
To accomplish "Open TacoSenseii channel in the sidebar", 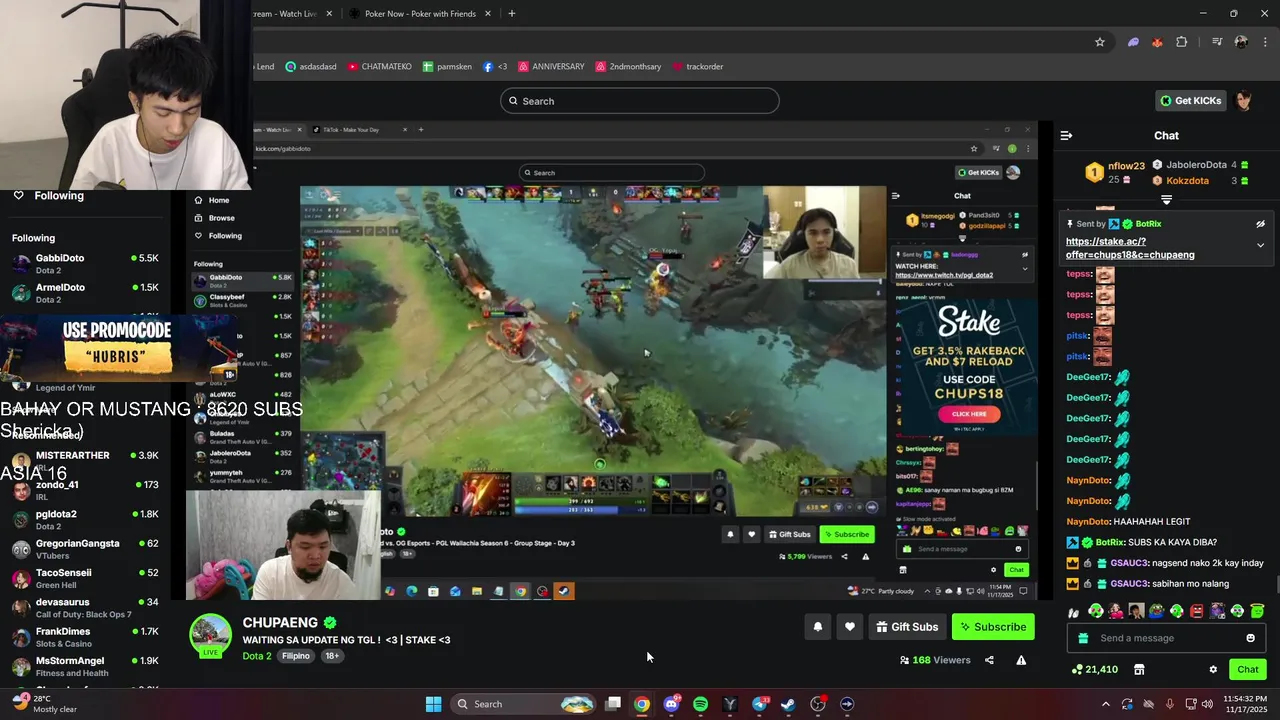I will [x=85, y=578].
